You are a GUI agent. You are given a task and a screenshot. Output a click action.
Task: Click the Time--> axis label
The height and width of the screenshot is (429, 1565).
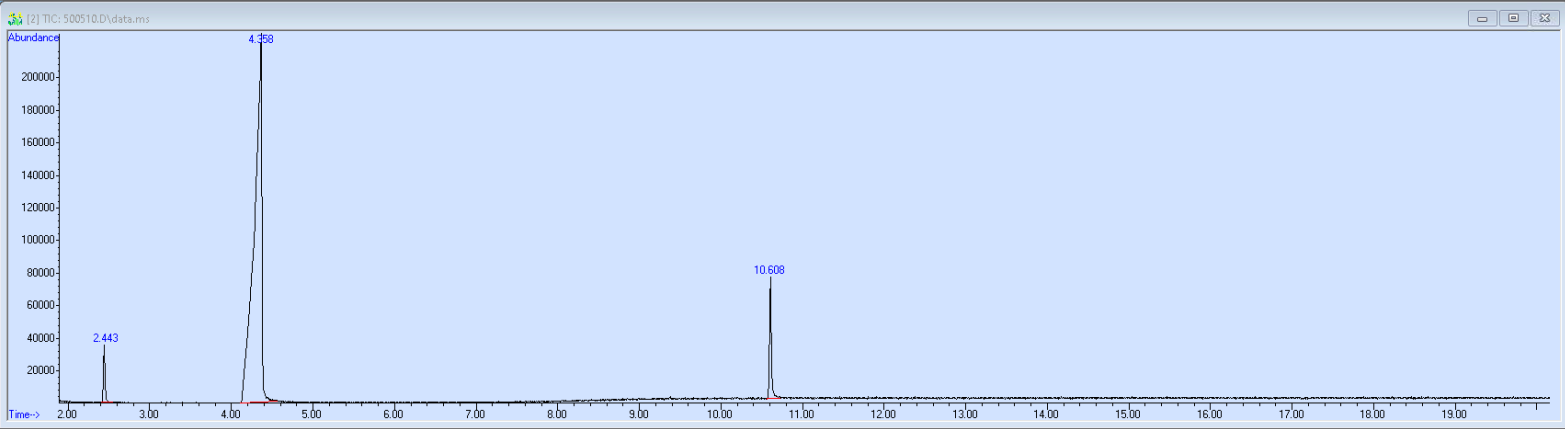(x=23, y=414)
